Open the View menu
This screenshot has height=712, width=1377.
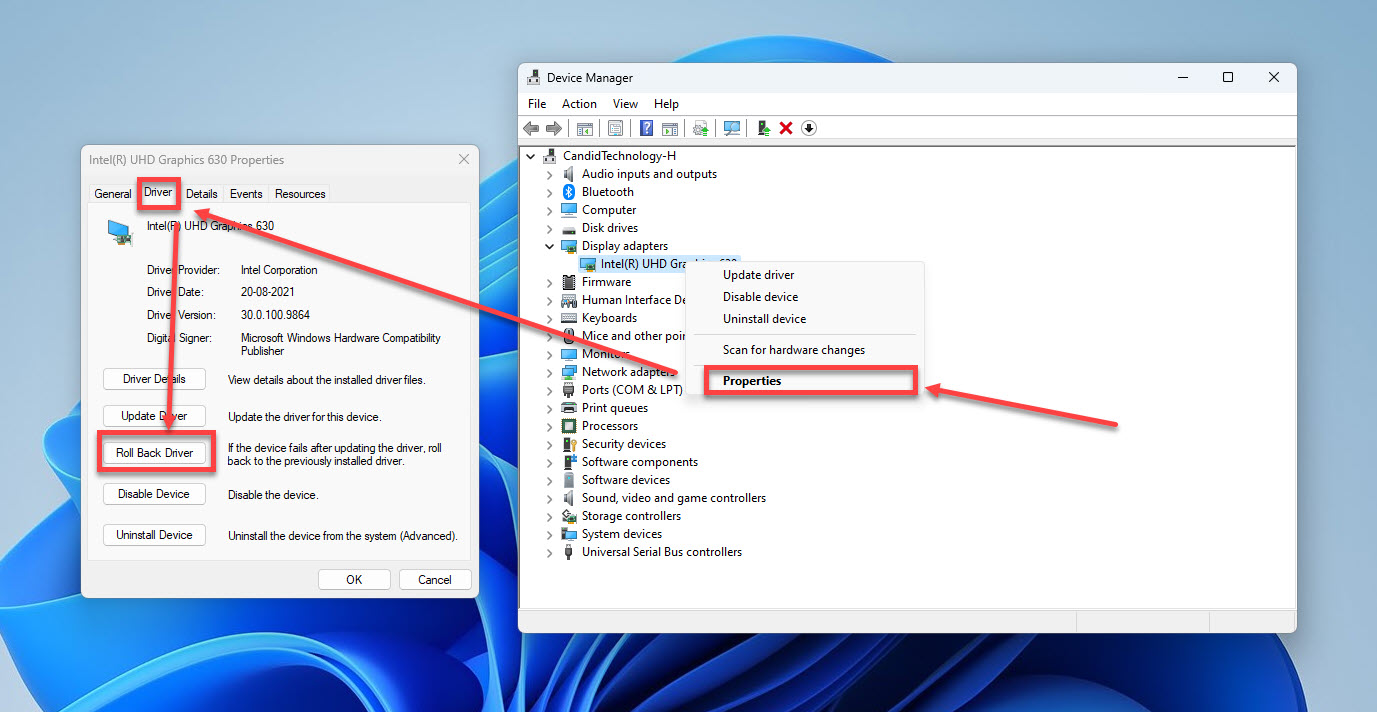(x=625, y=104)
